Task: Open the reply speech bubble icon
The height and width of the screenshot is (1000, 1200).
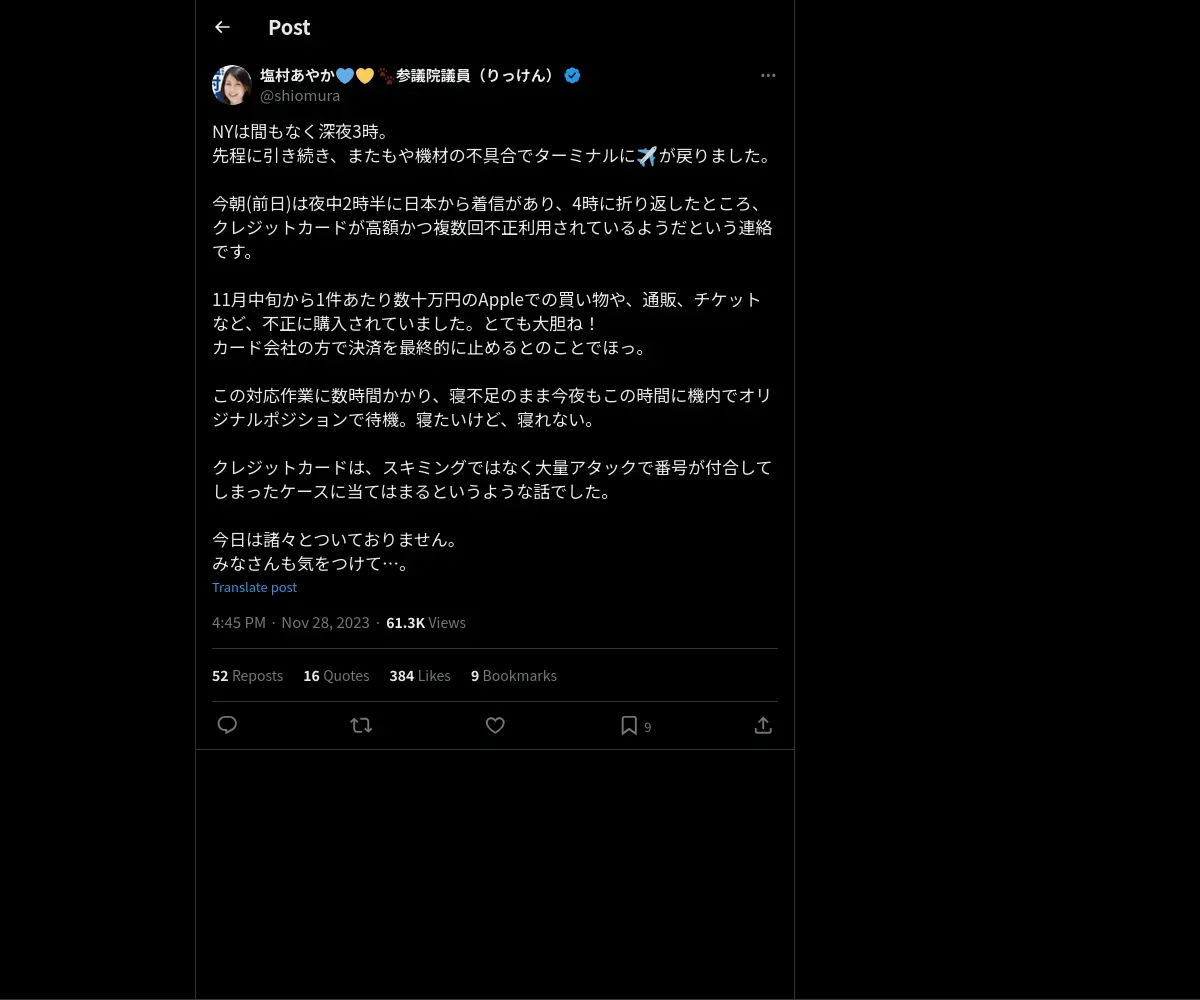Action: pos(227,725)
